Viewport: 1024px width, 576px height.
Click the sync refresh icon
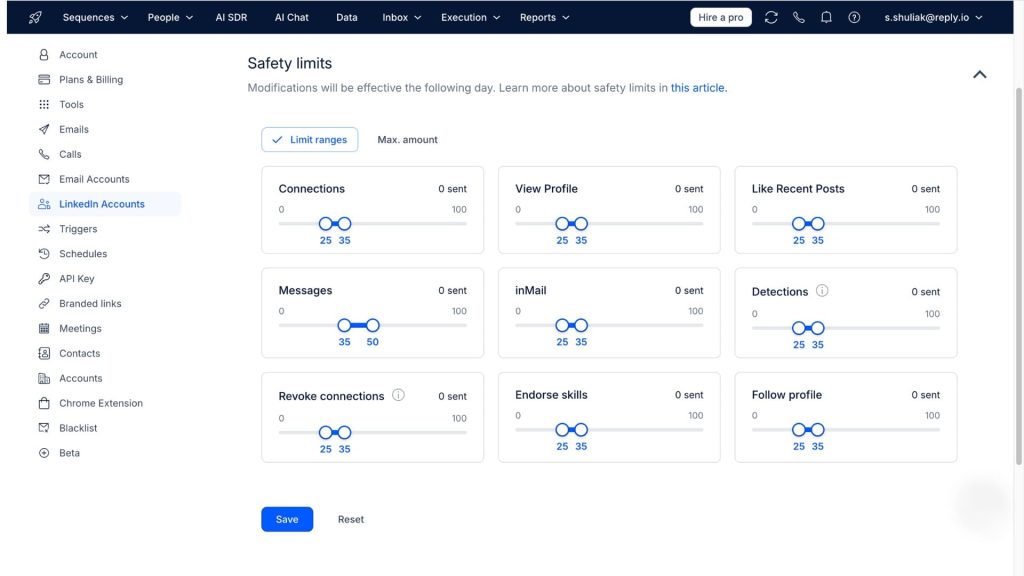[x=771, y=18]
